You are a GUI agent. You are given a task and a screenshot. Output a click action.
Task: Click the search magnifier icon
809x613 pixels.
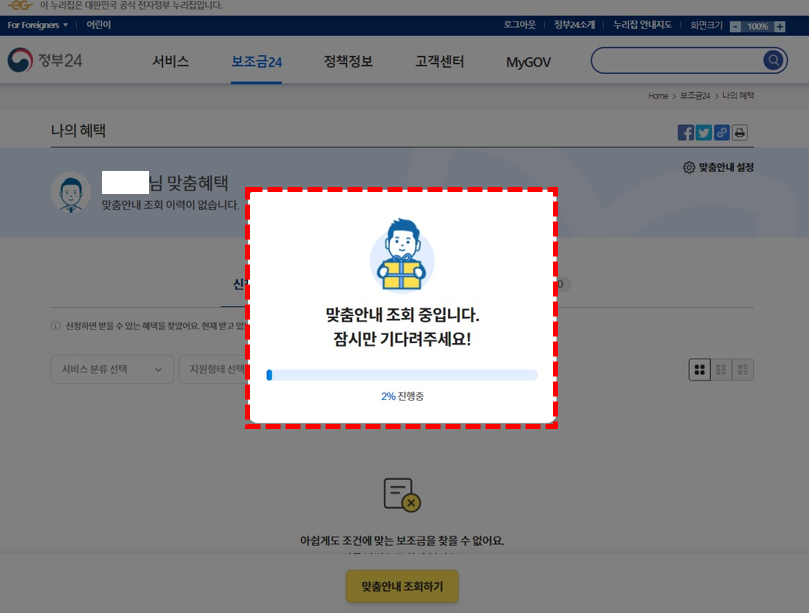coord(772,60)
